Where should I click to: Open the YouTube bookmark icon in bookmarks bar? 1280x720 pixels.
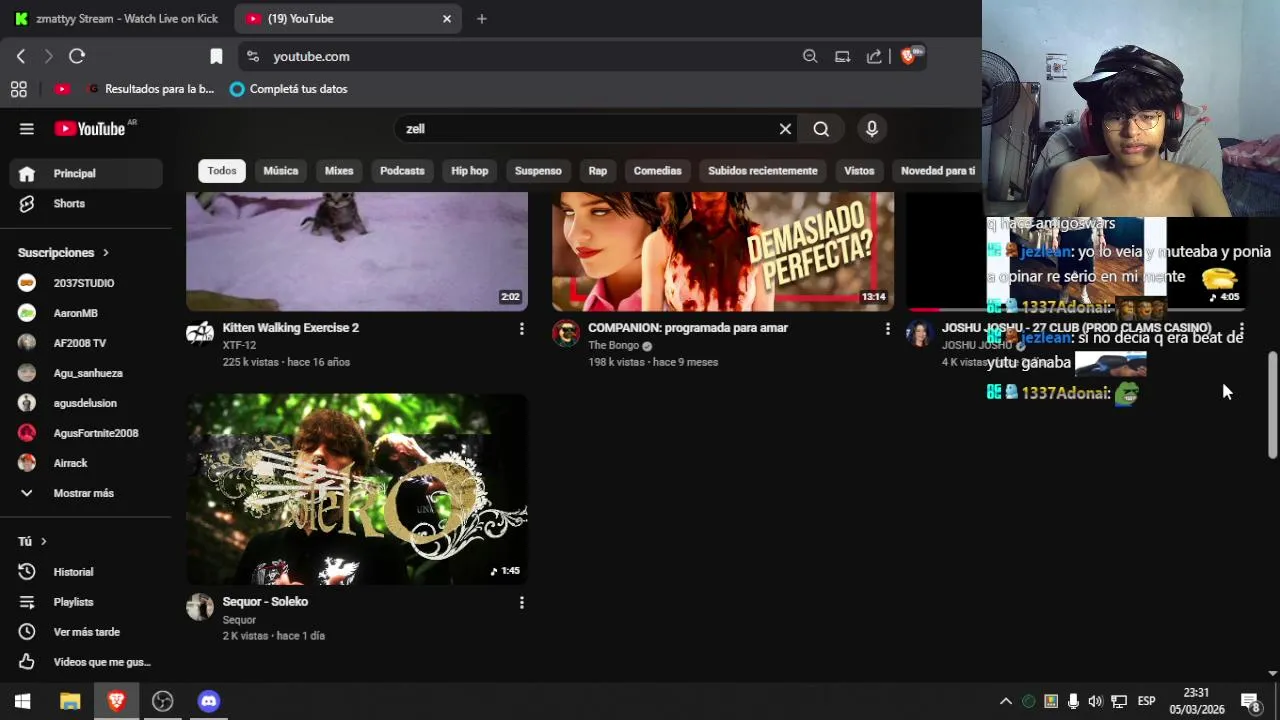[62, 89]
